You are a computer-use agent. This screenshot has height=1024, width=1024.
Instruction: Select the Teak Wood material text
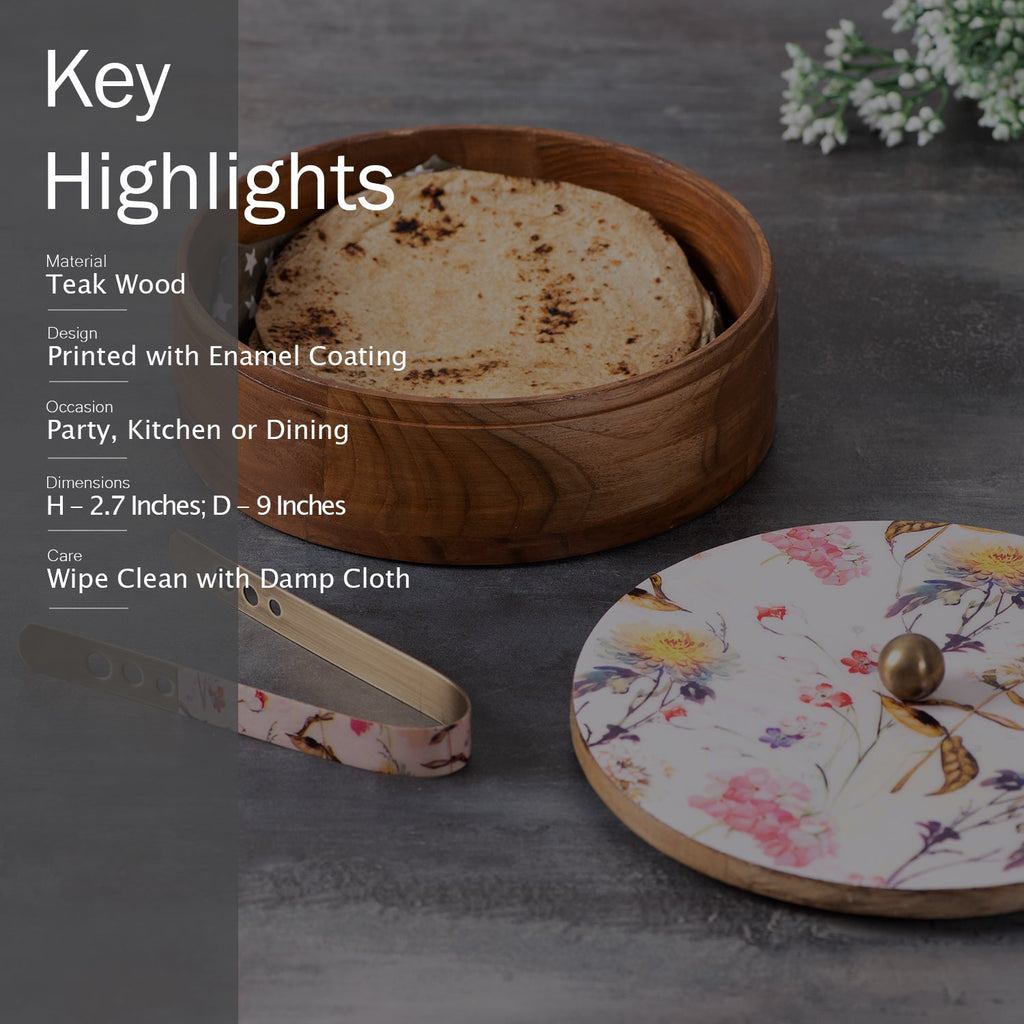tap(116, 285)
